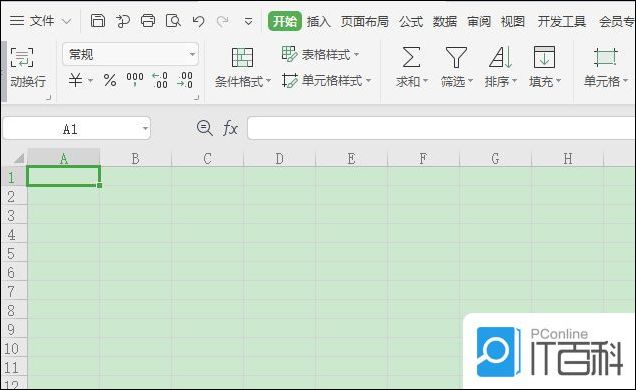The width and height of the screenshot is (636, 390).
Task: Expand the Name Box dropdown arrow
Action: pyautogui.click(x=145, y=129)
